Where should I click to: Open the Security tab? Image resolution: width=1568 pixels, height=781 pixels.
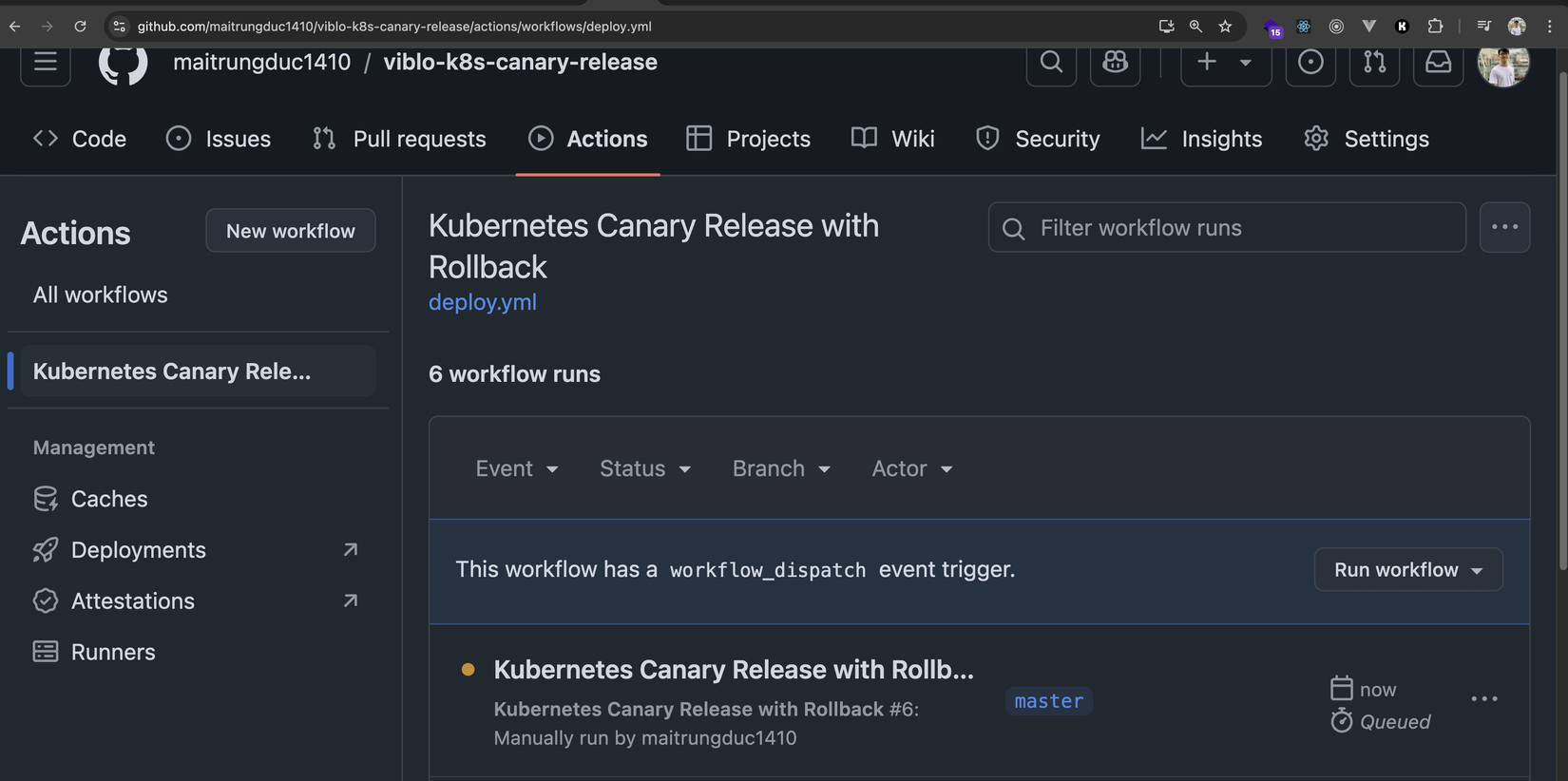pos(1038,139)
